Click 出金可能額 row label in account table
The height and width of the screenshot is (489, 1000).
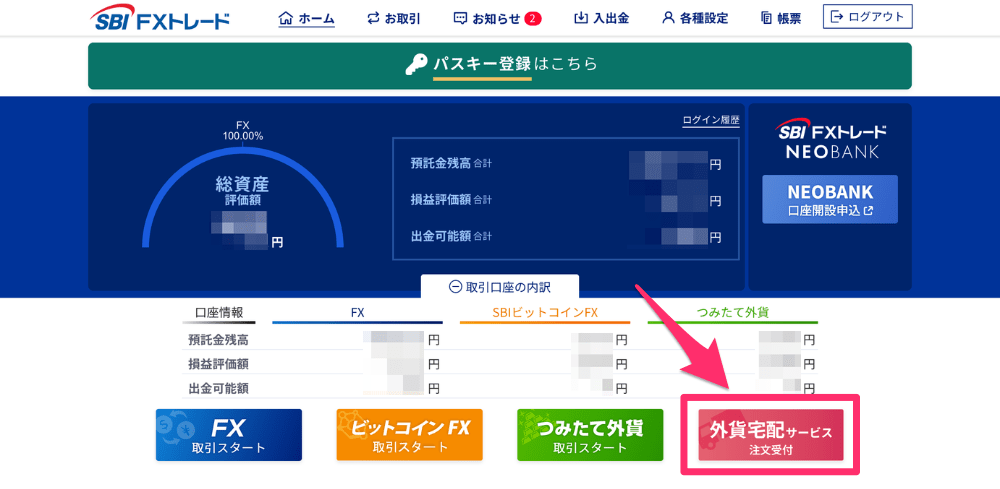(218, 388)
